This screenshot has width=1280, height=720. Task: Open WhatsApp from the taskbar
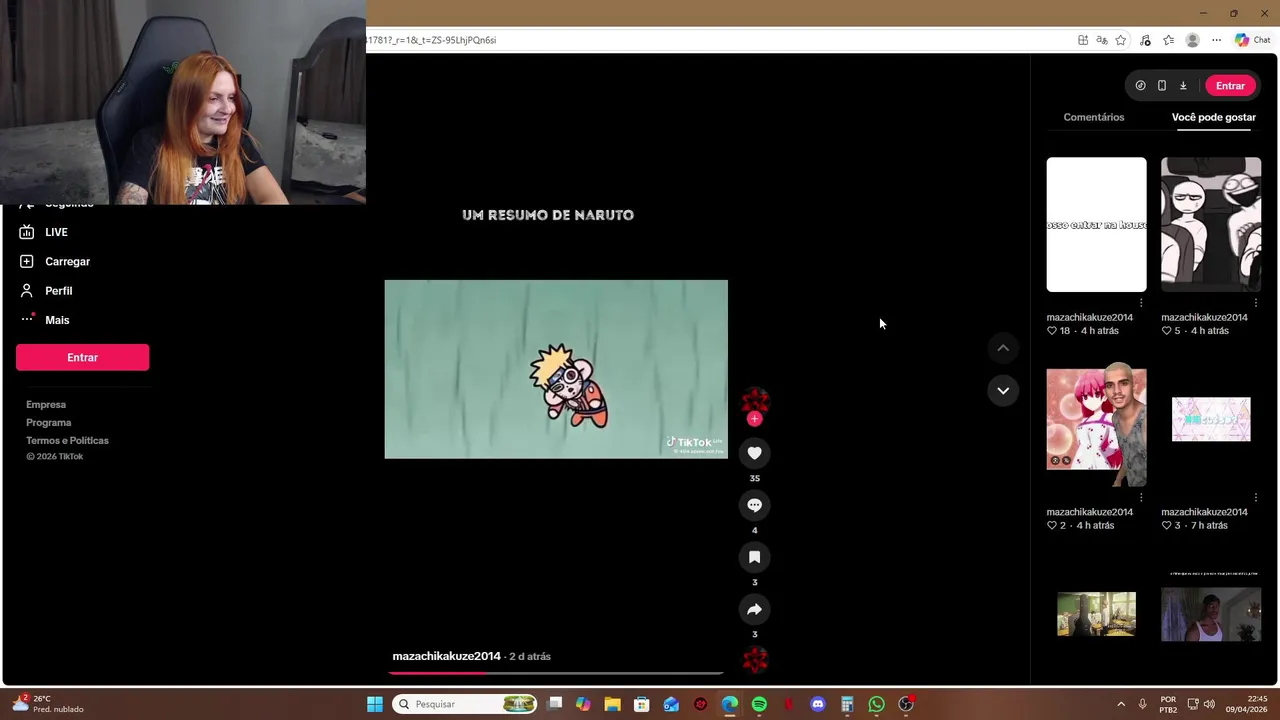(x=876, y=704)
